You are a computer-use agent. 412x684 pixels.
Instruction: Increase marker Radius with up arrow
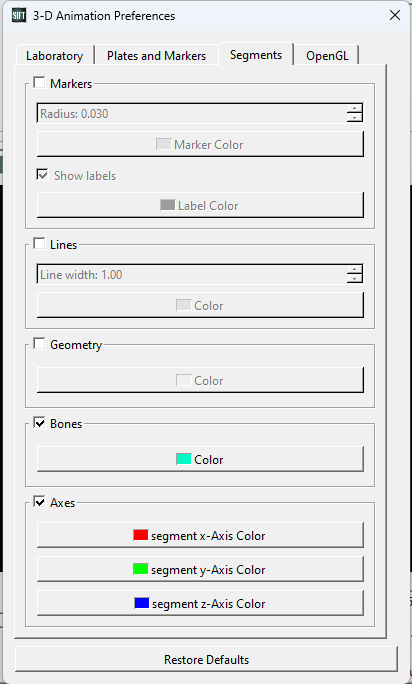tap(355, 109)
